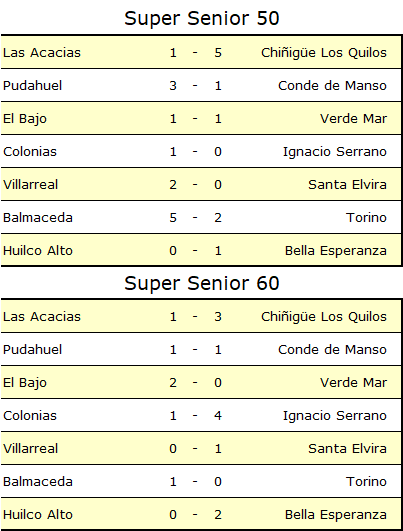Select Colonias in Super Senior 60
This screenshot has width=403, height=531.
pos(30,416)
